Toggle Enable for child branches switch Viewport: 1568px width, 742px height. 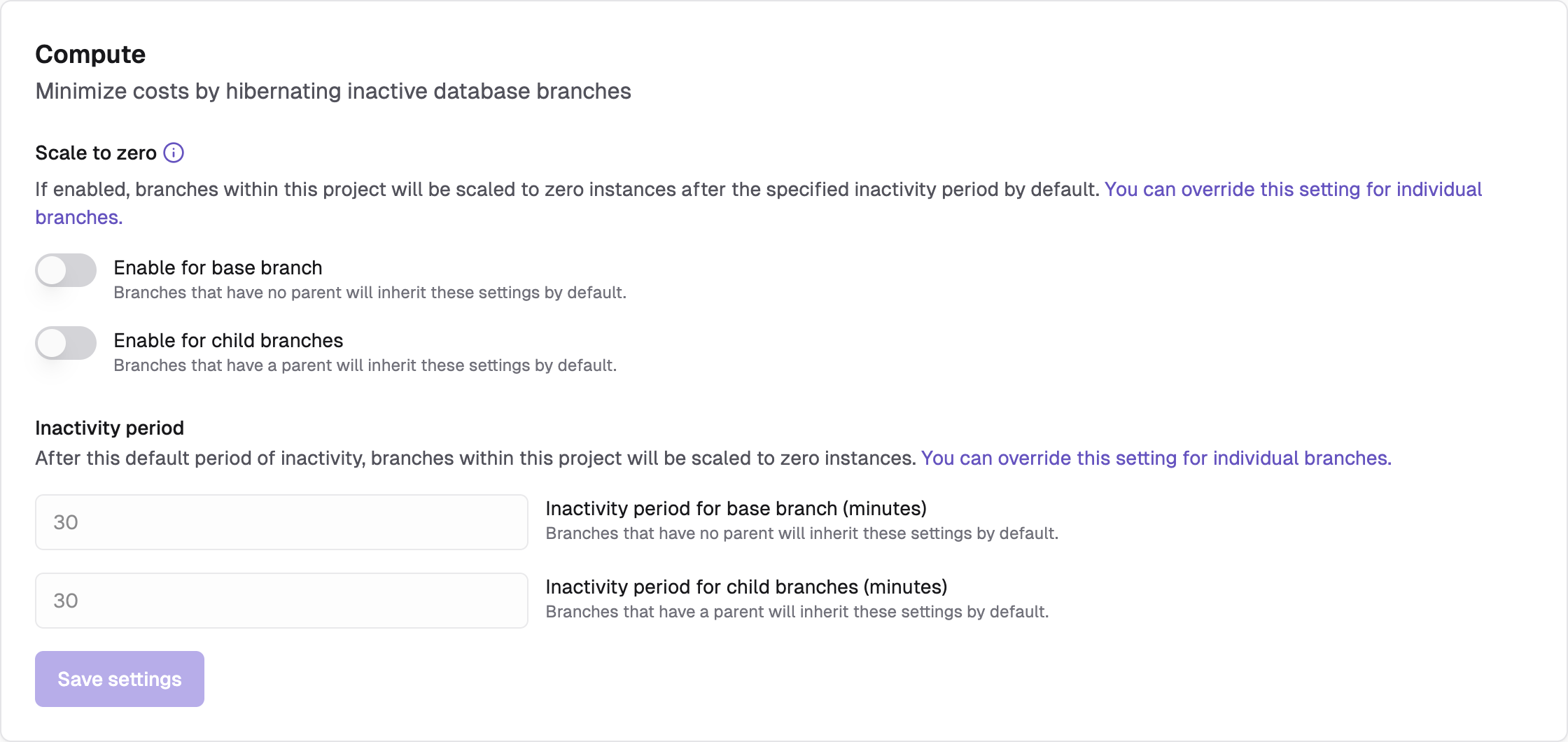click(66, 343)
